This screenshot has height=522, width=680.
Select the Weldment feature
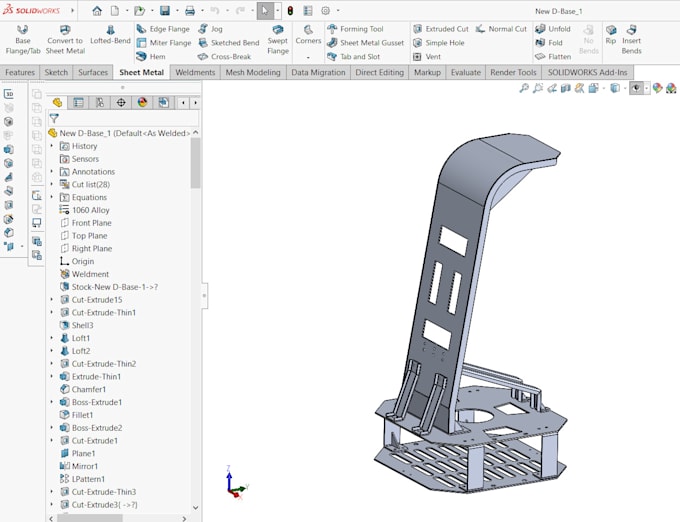[x=85, y=274]
